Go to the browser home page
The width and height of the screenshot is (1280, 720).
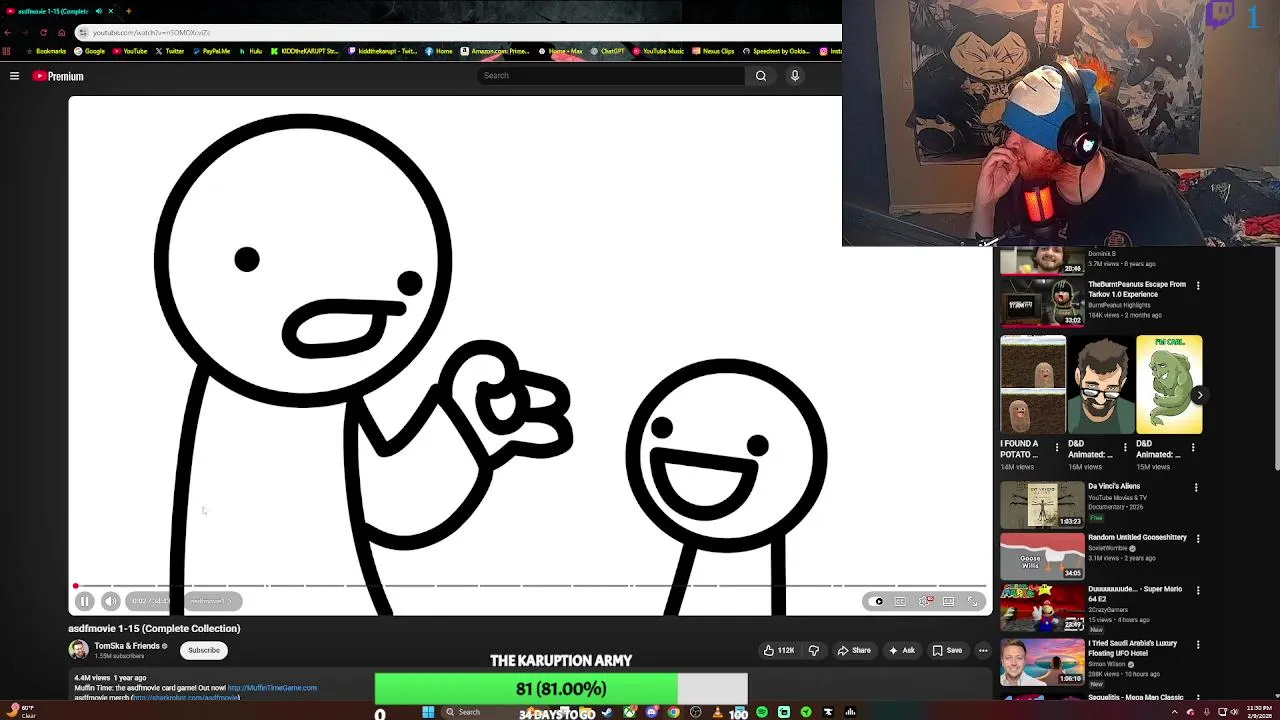coord(62,32)
